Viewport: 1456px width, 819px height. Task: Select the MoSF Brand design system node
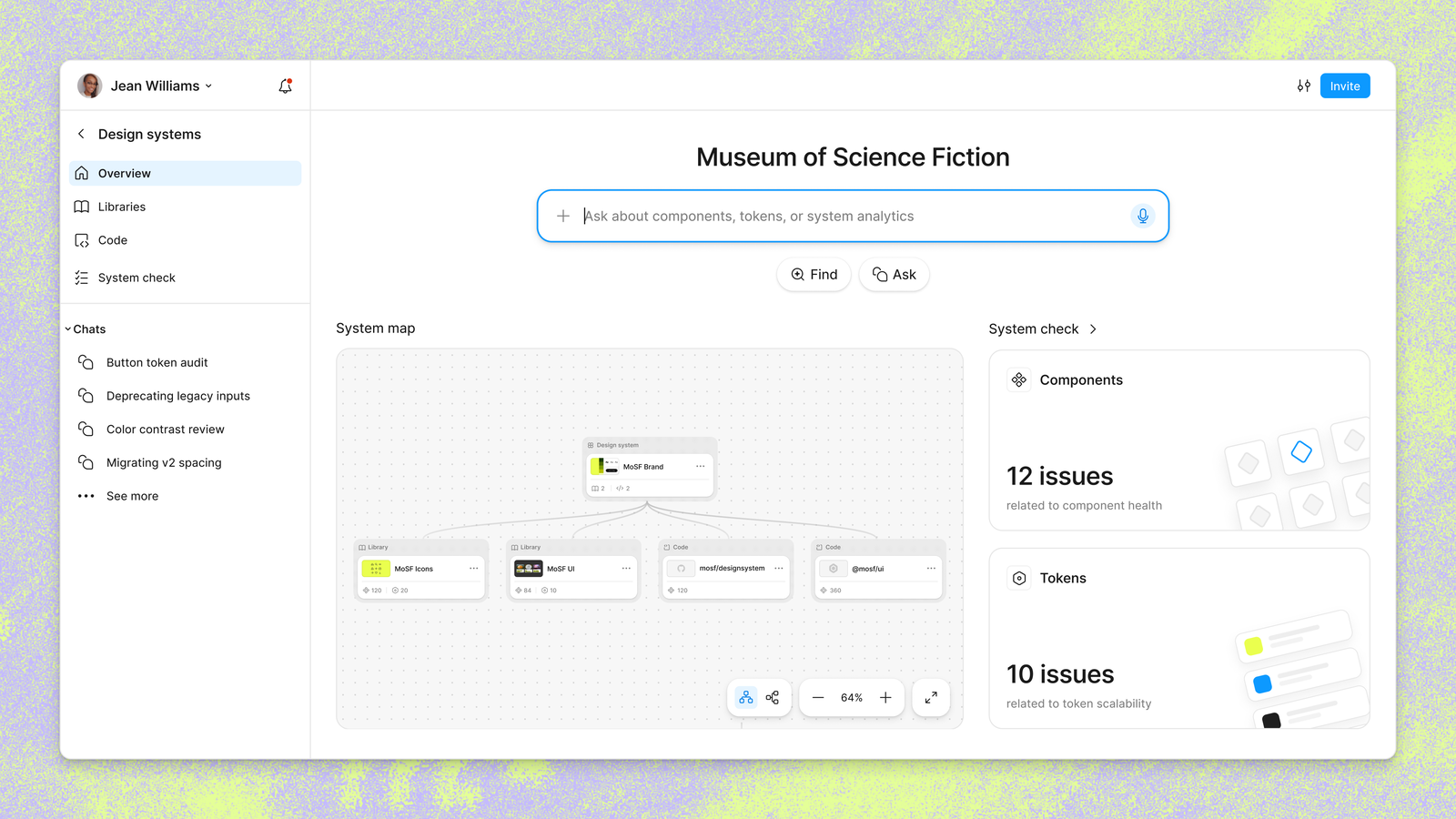coord(650,467)
